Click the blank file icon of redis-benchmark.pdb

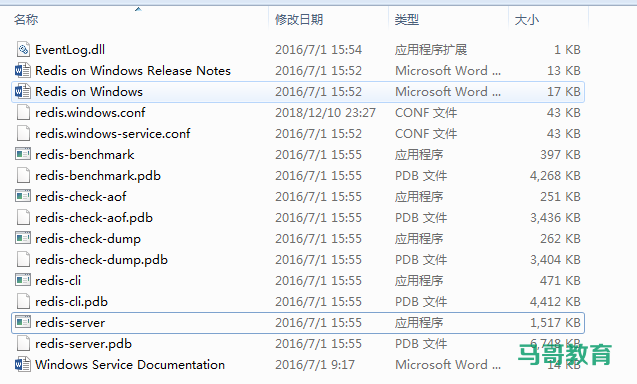23,176
